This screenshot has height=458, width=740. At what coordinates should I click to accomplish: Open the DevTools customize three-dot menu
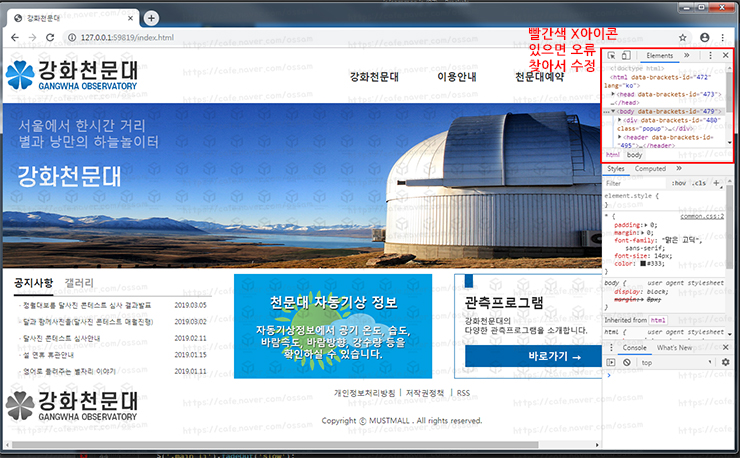710,56
